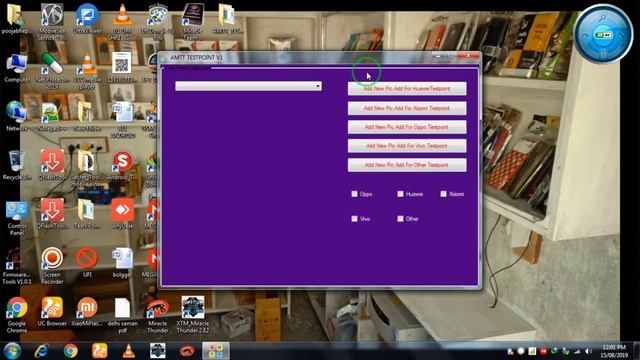This screenshot has width=640, height=360.
Task: Click Add New Pic For Xiaomi Testpoint
Action: (407, 108)
